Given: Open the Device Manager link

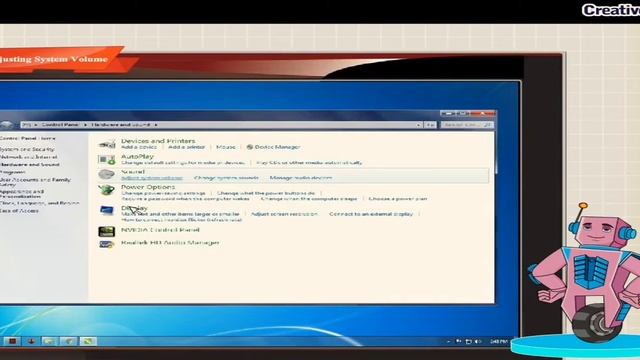Looking at the screenshot, I should tap(277, 147).
